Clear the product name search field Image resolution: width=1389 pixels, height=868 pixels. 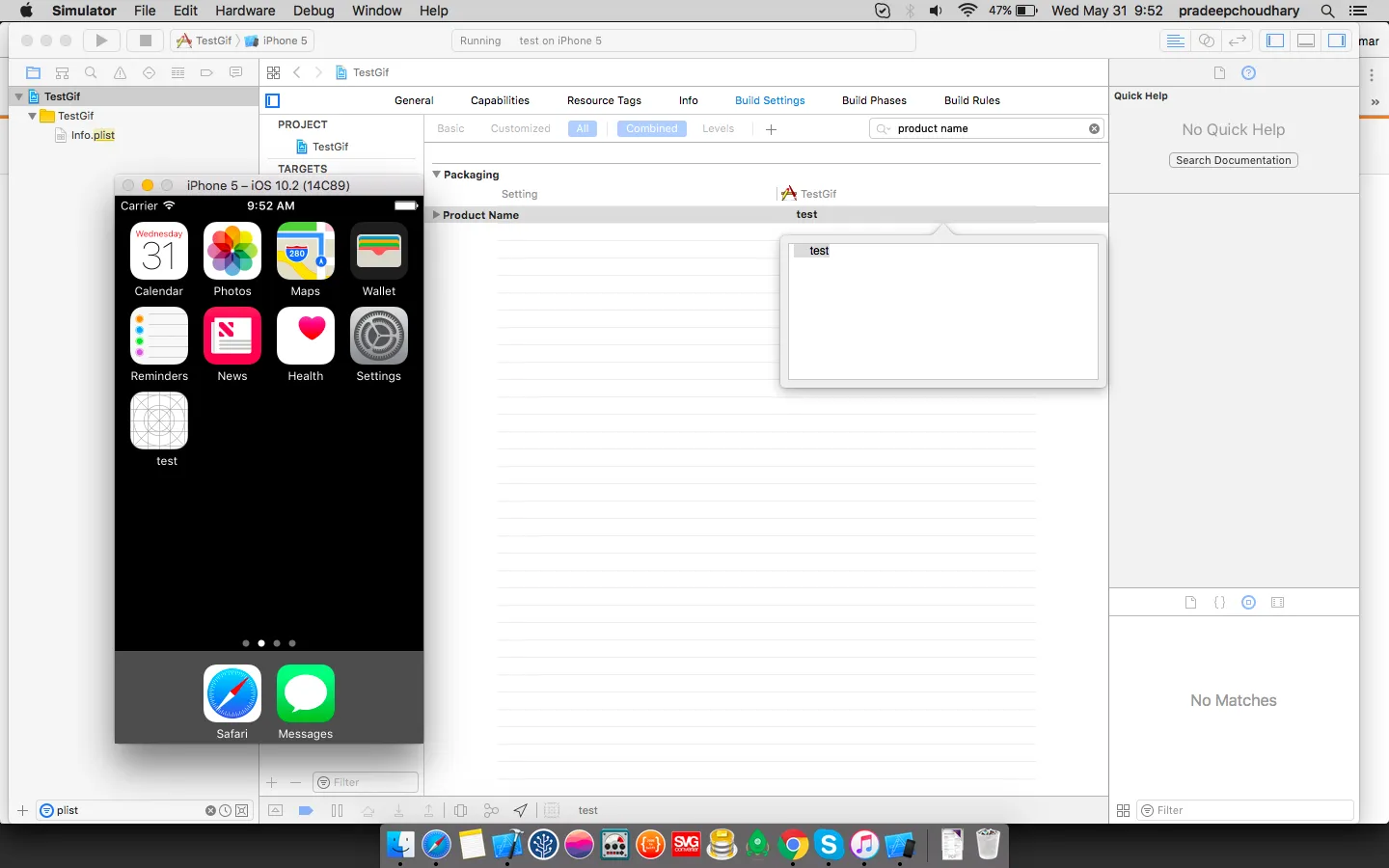pos(1094,128)
